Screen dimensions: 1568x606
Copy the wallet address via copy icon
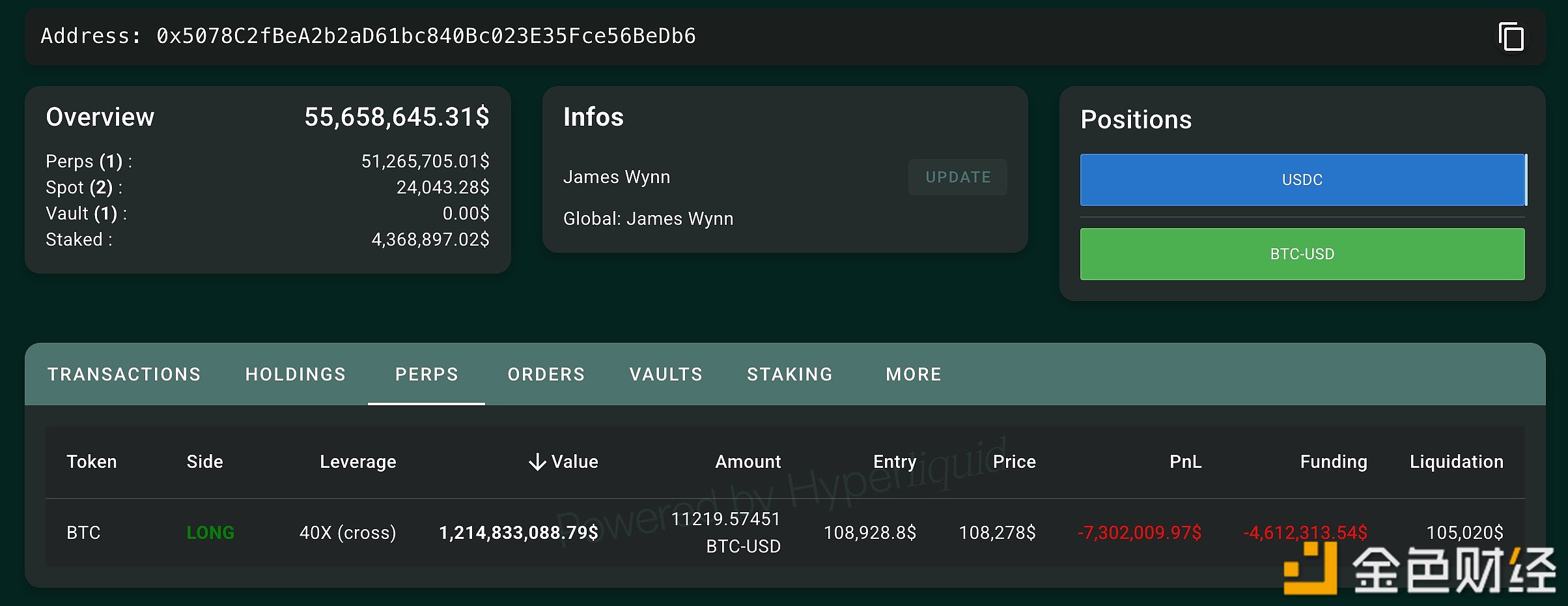[x=1511, y=36]
